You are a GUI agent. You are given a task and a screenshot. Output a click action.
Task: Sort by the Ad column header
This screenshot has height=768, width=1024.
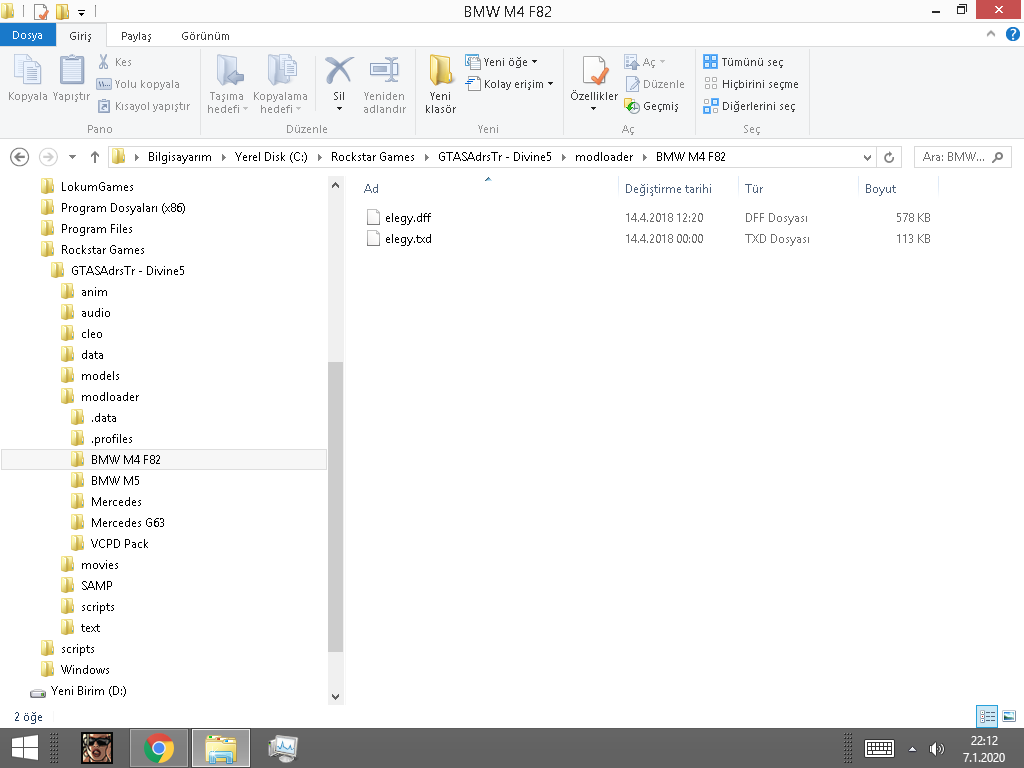[371, 189]
